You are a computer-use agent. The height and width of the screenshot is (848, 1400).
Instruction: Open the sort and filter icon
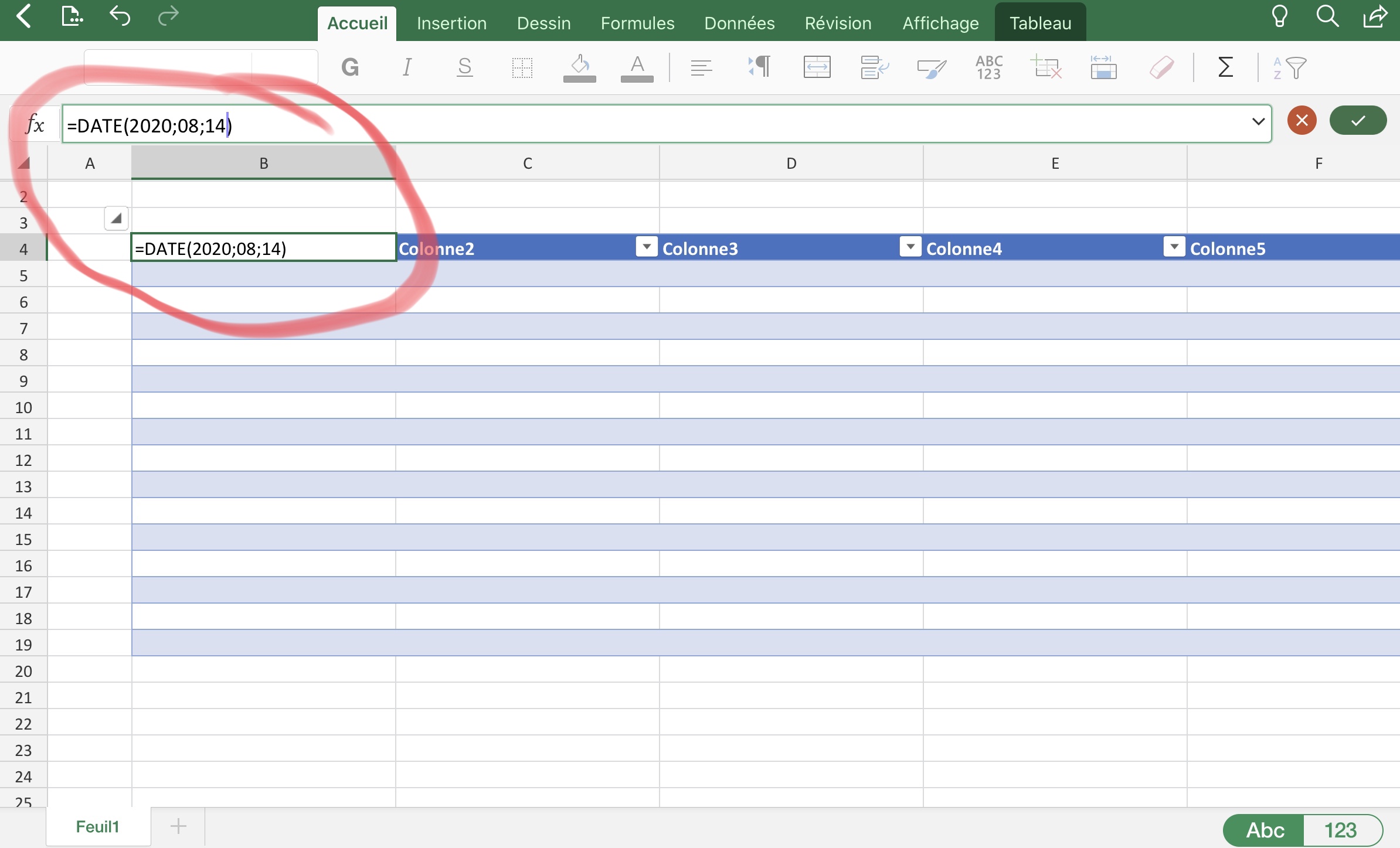click(x=1290, y=68)
